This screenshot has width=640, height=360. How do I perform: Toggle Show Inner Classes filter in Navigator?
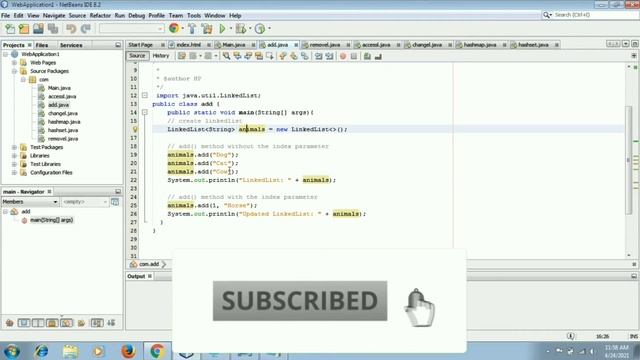point(67,323)
